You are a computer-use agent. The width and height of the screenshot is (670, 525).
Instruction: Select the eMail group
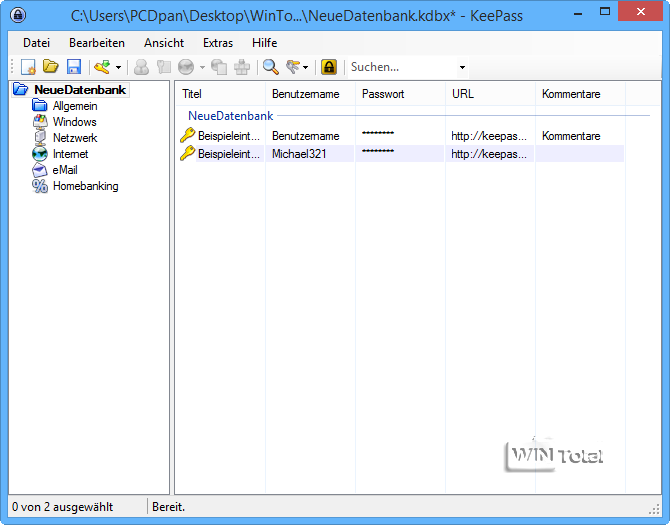pyautogui.click(x=65, y=170)
